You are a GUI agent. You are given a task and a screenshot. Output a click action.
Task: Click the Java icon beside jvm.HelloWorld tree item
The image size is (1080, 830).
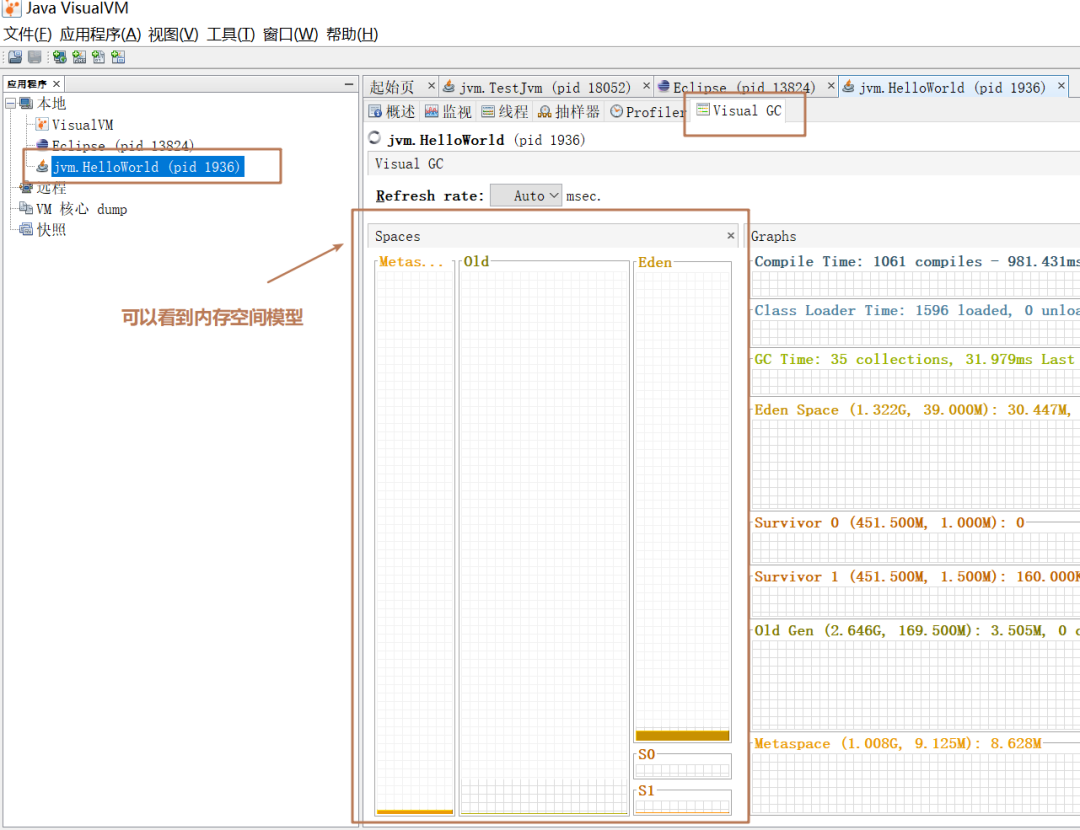[x=43, y=167]
